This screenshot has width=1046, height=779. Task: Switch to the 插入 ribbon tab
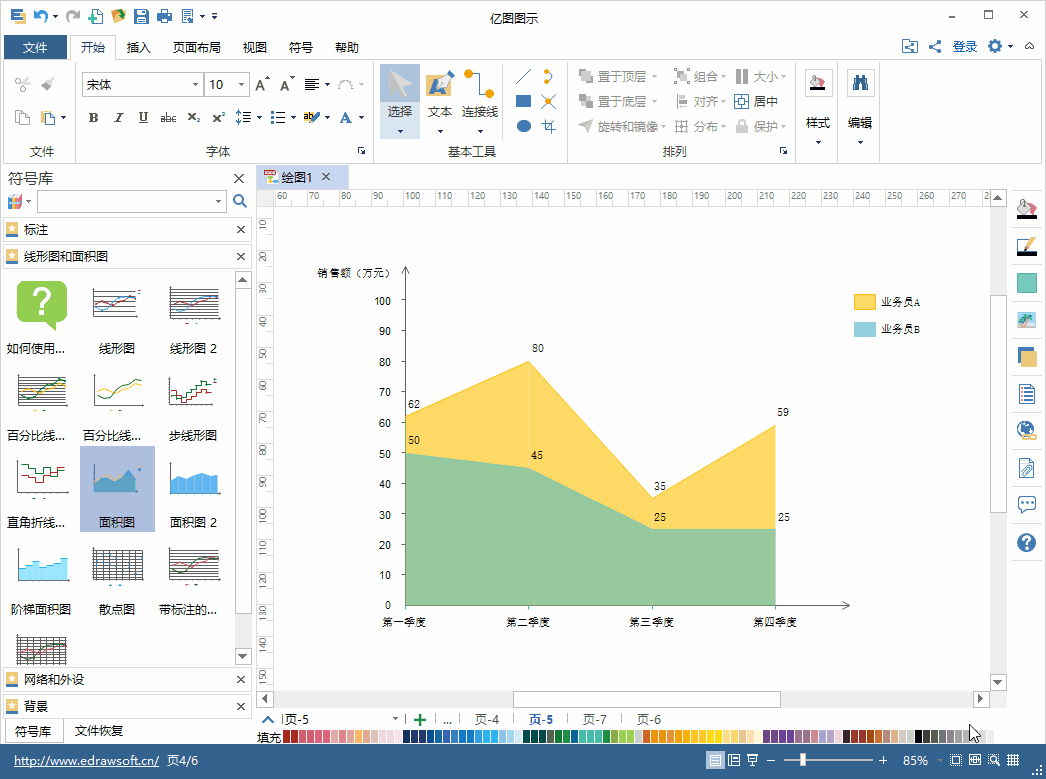pyautogui.click(x=139, y=47)
